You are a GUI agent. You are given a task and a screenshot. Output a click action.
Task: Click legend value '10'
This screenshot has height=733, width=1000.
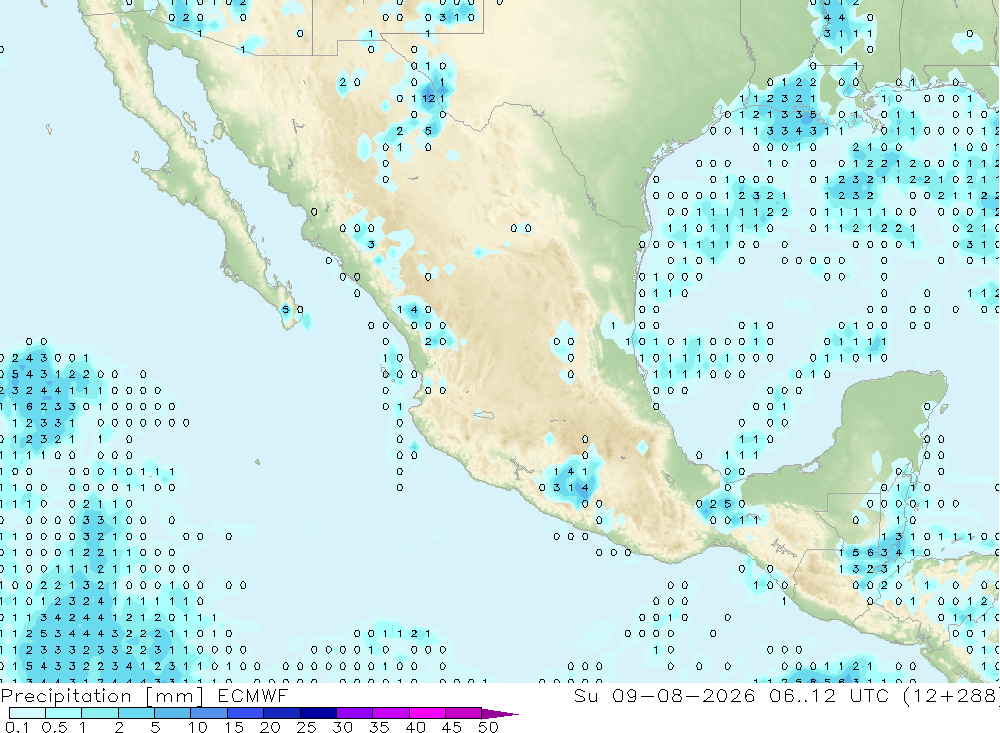198,727
